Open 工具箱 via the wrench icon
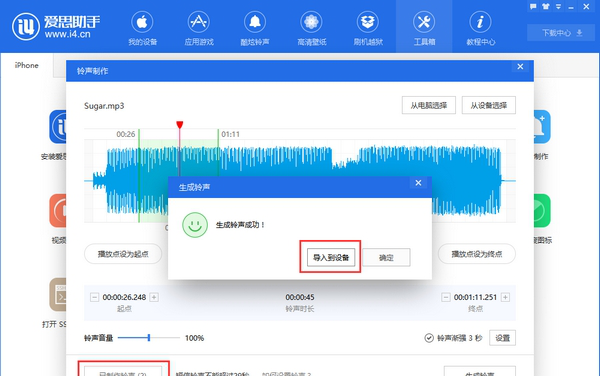 point(424,22)
